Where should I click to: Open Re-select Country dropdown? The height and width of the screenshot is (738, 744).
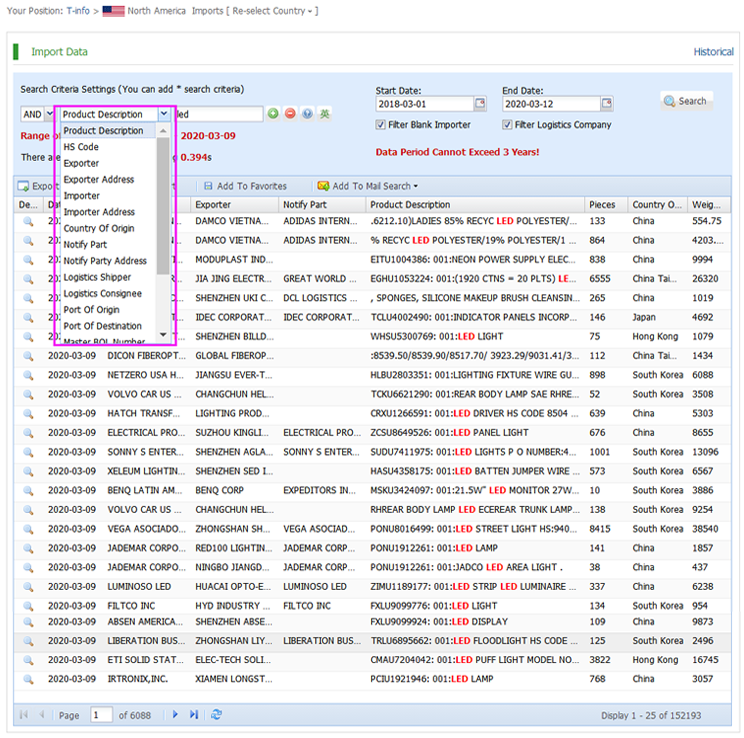coord(272,11)
